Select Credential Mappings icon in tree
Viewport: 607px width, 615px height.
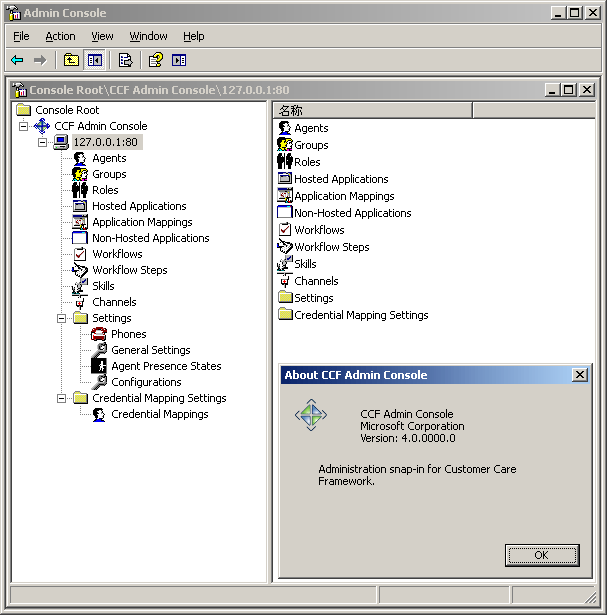coord(99,415)
